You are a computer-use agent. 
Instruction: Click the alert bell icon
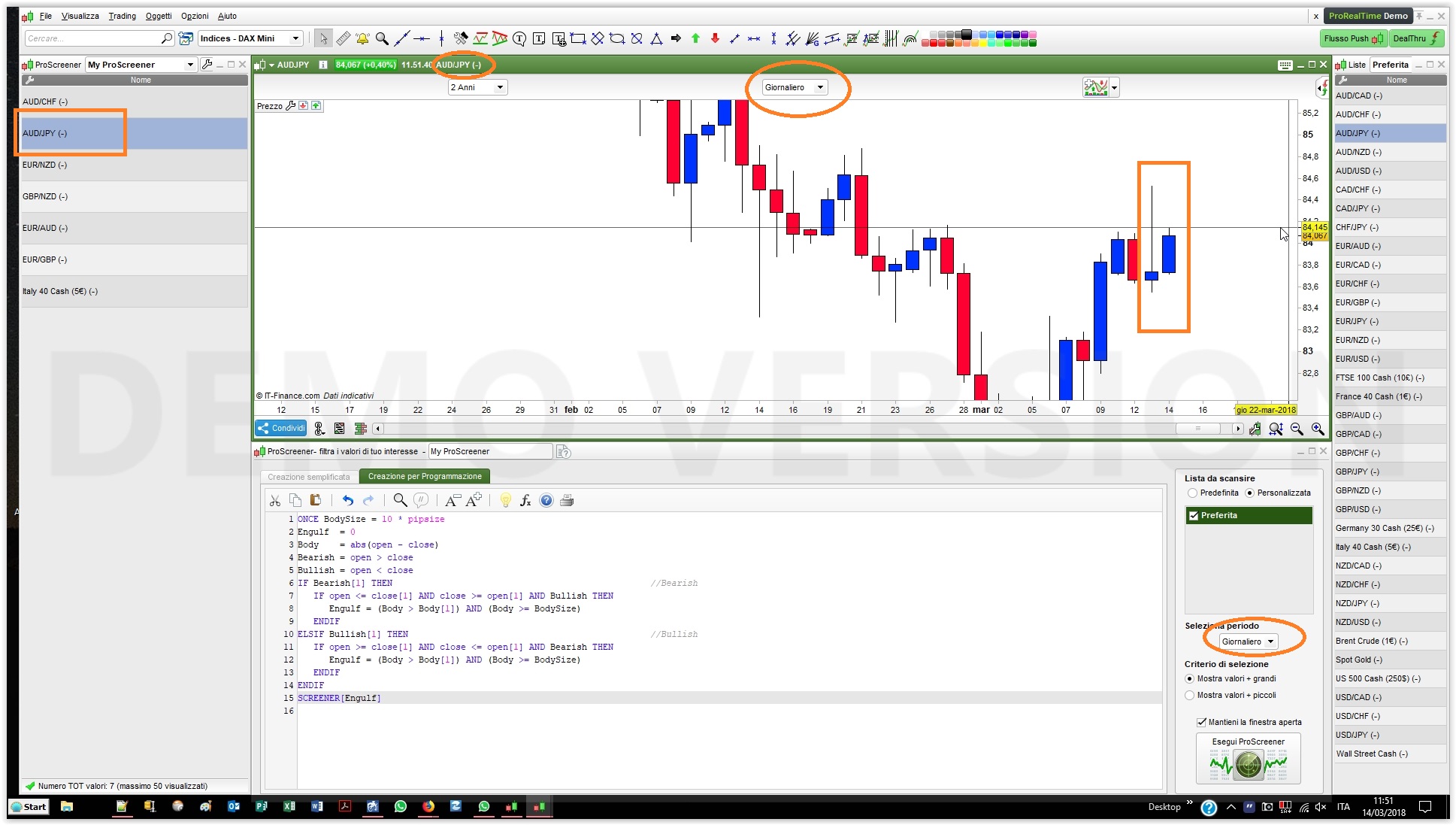click(362, 38)
